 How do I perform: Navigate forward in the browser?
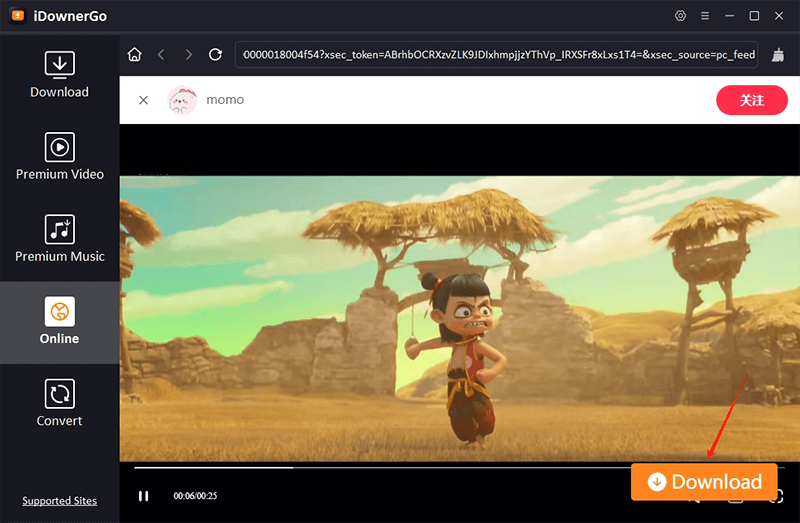click(189, 54)
